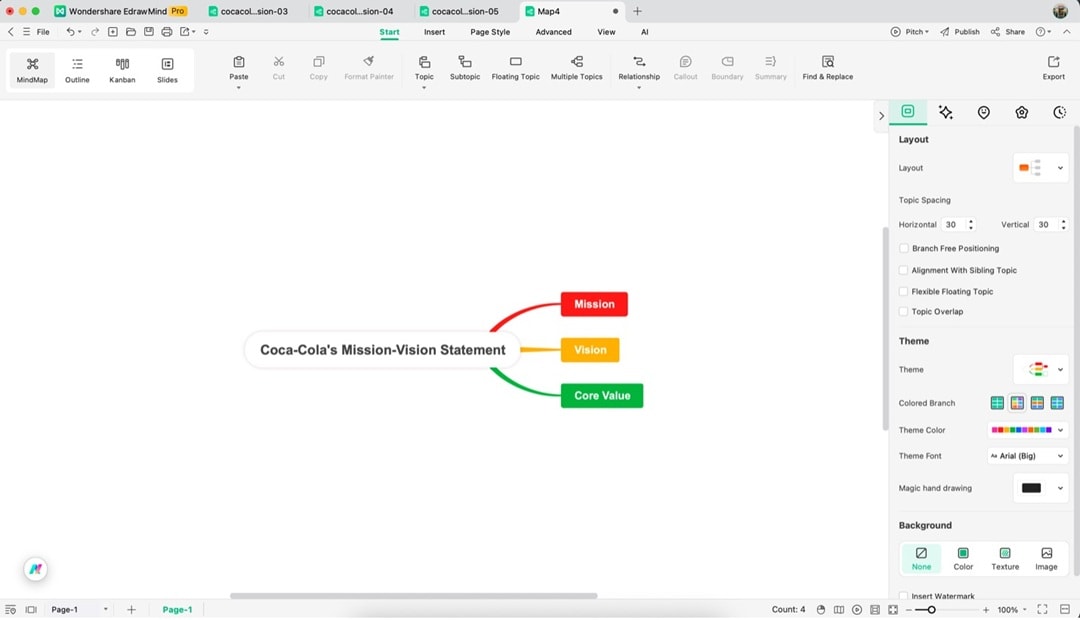Switch to Outline view mode
Screen dimensions: 1080x620
(77, 70)
